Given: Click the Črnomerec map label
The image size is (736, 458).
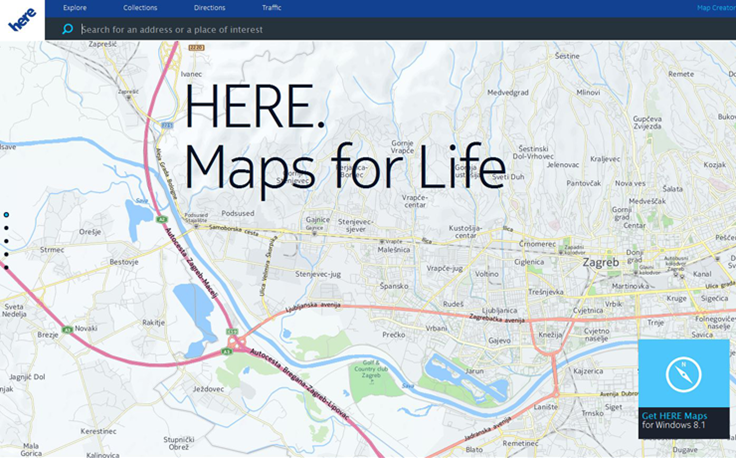Looking at the screenshot, I should pyautogui.click(x=537, y=244).
